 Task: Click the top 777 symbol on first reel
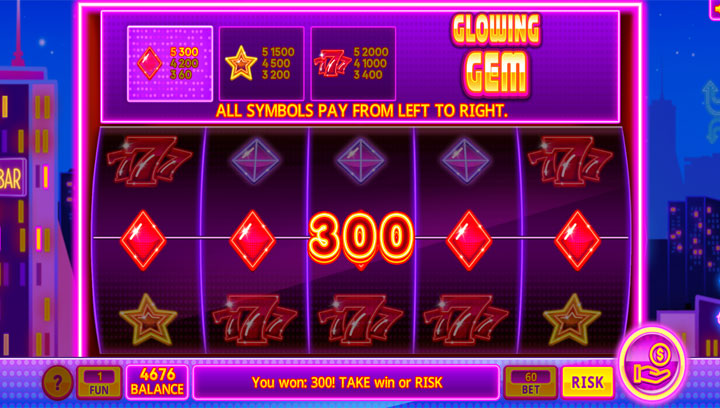click(149, 160)
